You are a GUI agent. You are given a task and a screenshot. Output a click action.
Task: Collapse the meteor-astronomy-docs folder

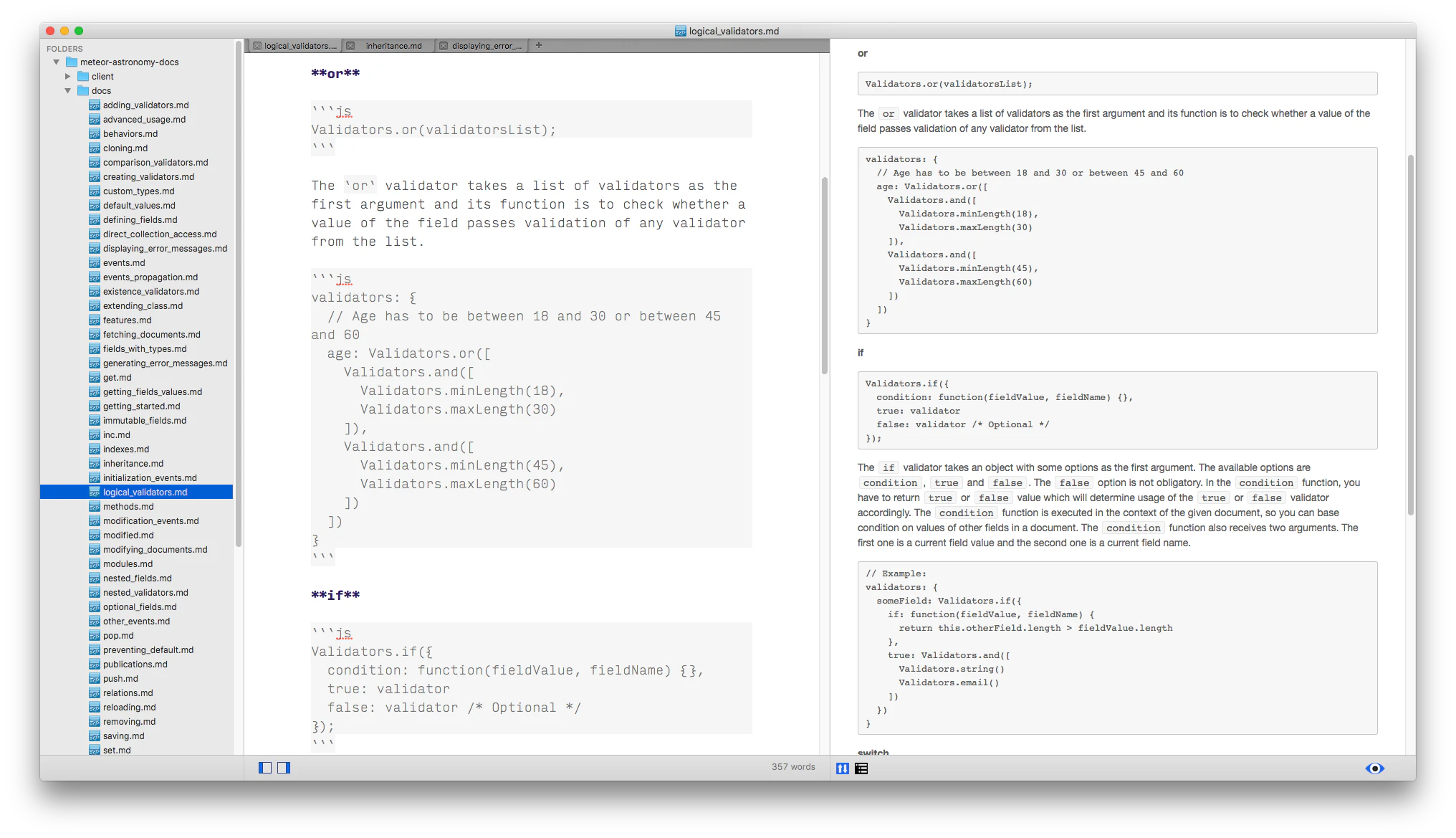57,62
